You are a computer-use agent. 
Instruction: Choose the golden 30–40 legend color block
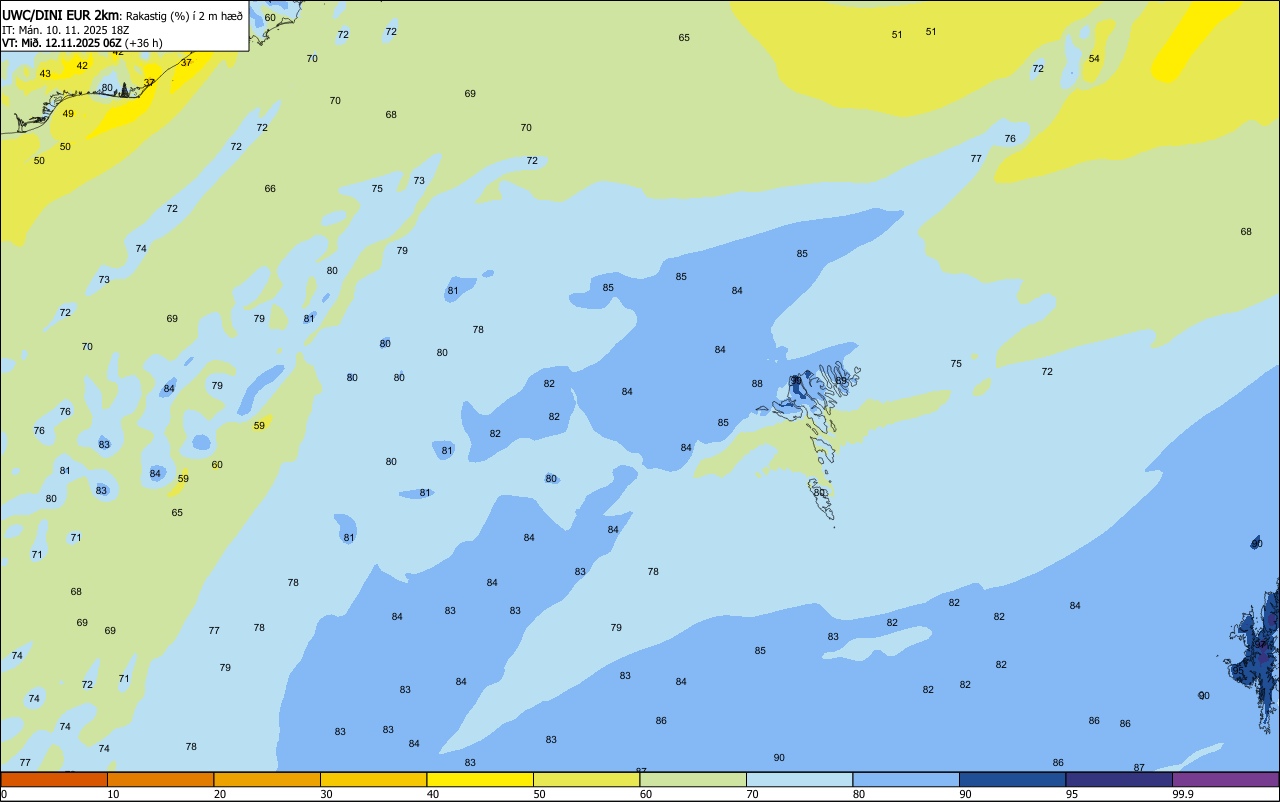(x=374, y=779)
